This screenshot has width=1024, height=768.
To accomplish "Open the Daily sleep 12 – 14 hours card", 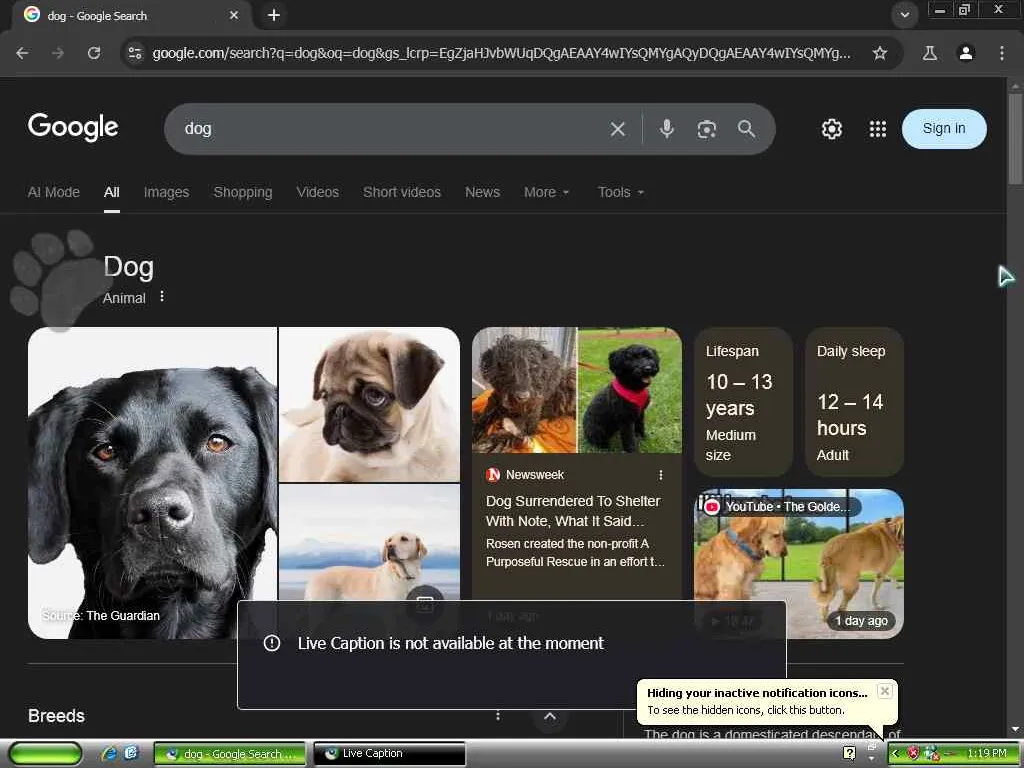I will (x=854, y=402).
